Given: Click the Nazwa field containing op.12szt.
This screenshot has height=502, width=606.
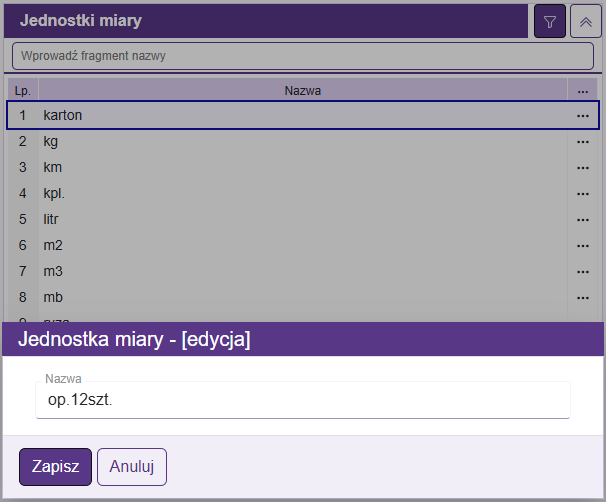Looking at the screenshot, I should 302,400.
